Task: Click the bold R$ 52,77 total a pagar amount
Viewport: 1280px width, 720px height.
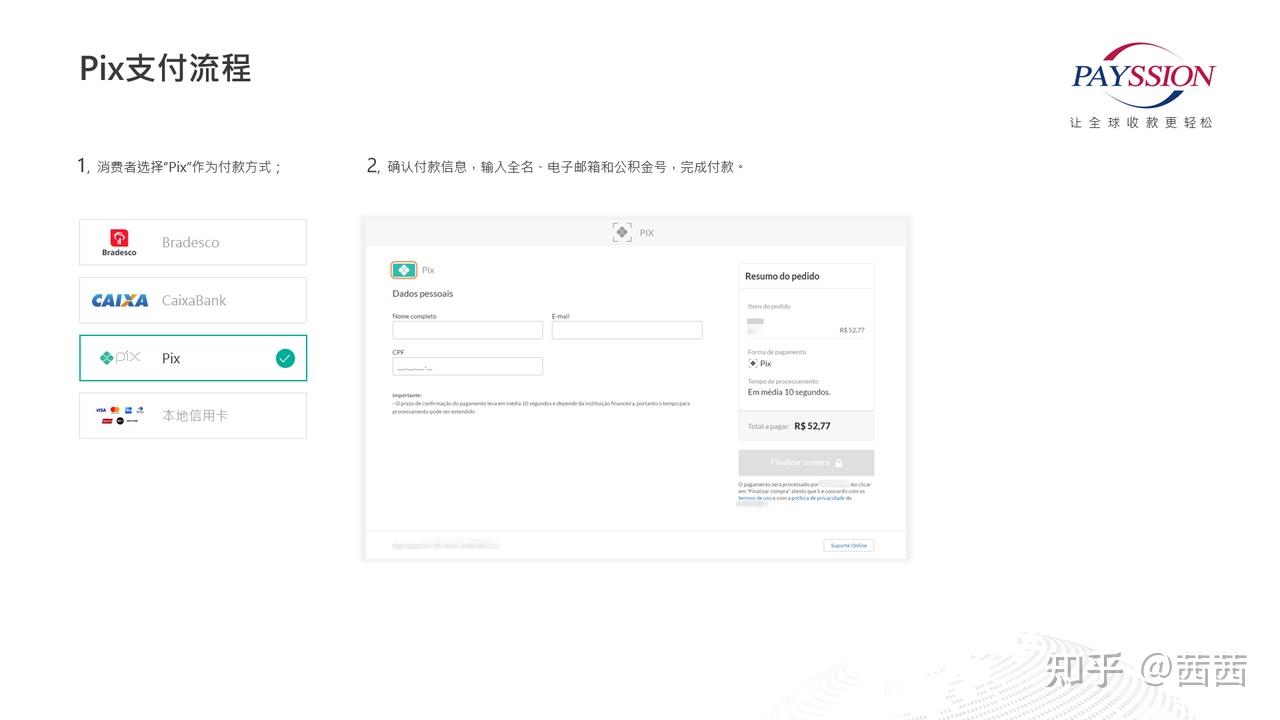Action: (812, 426)
